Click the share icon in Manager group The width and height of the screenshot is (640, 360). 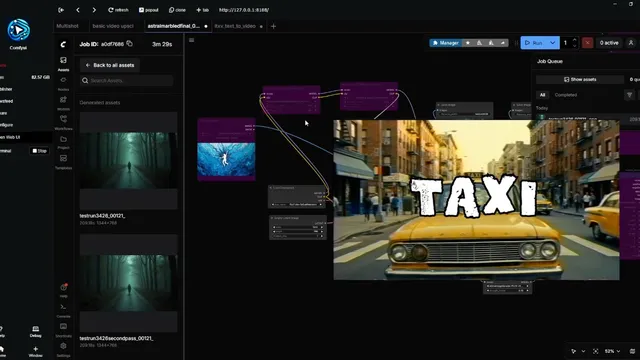[503, 43]
